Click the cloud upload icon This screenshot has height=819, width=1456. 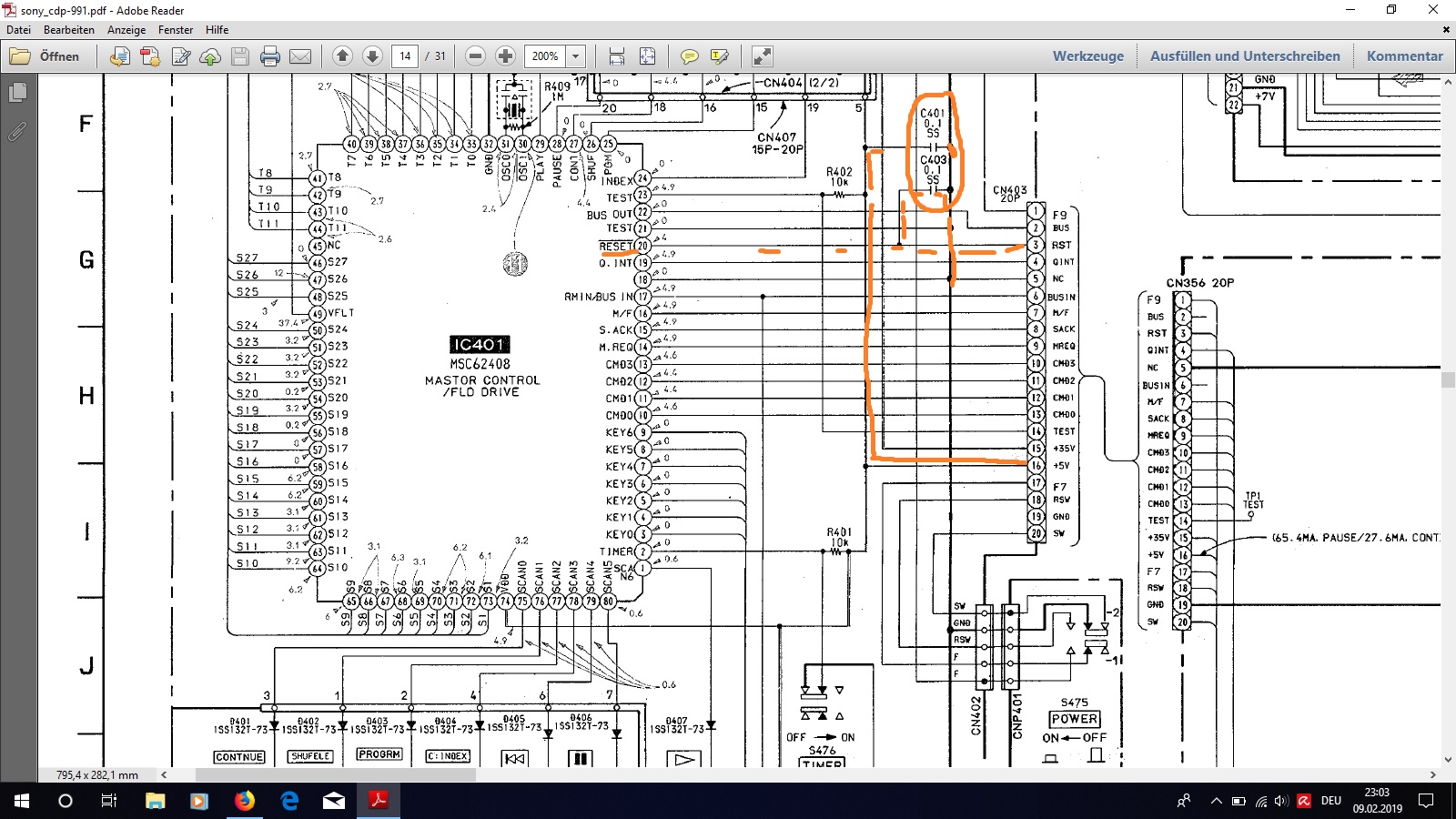210,56
